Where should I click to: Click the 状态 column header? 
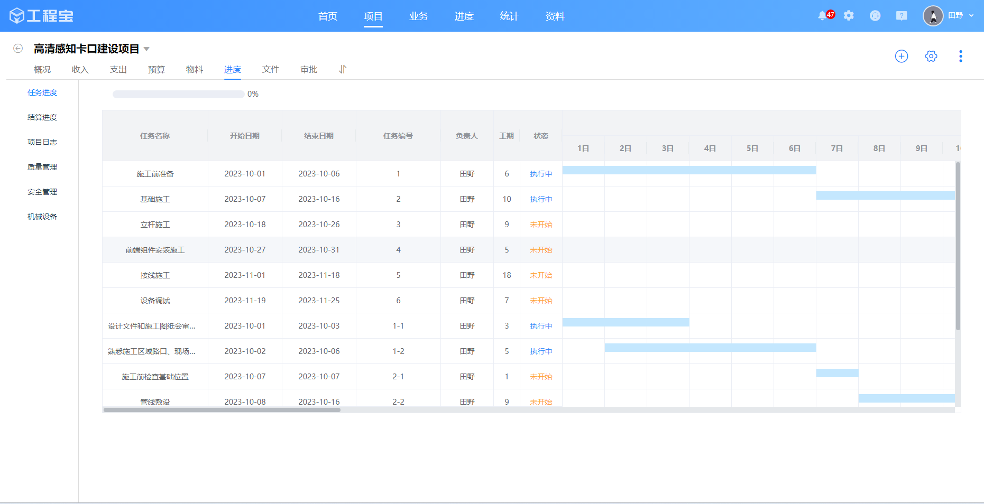[541, 136]
